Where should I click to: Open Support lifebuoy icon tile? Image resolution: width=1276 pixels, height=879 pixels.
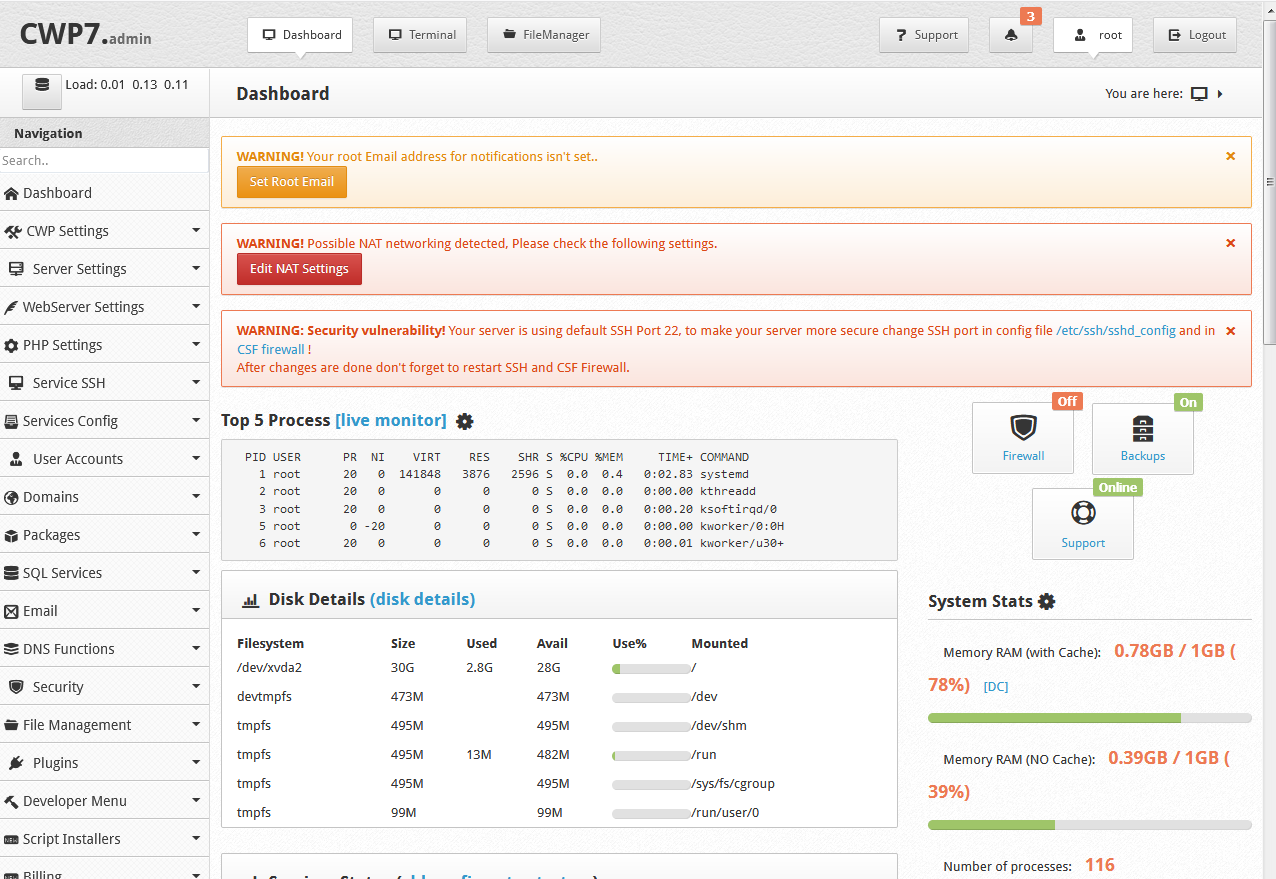[x=1083, y=524]
